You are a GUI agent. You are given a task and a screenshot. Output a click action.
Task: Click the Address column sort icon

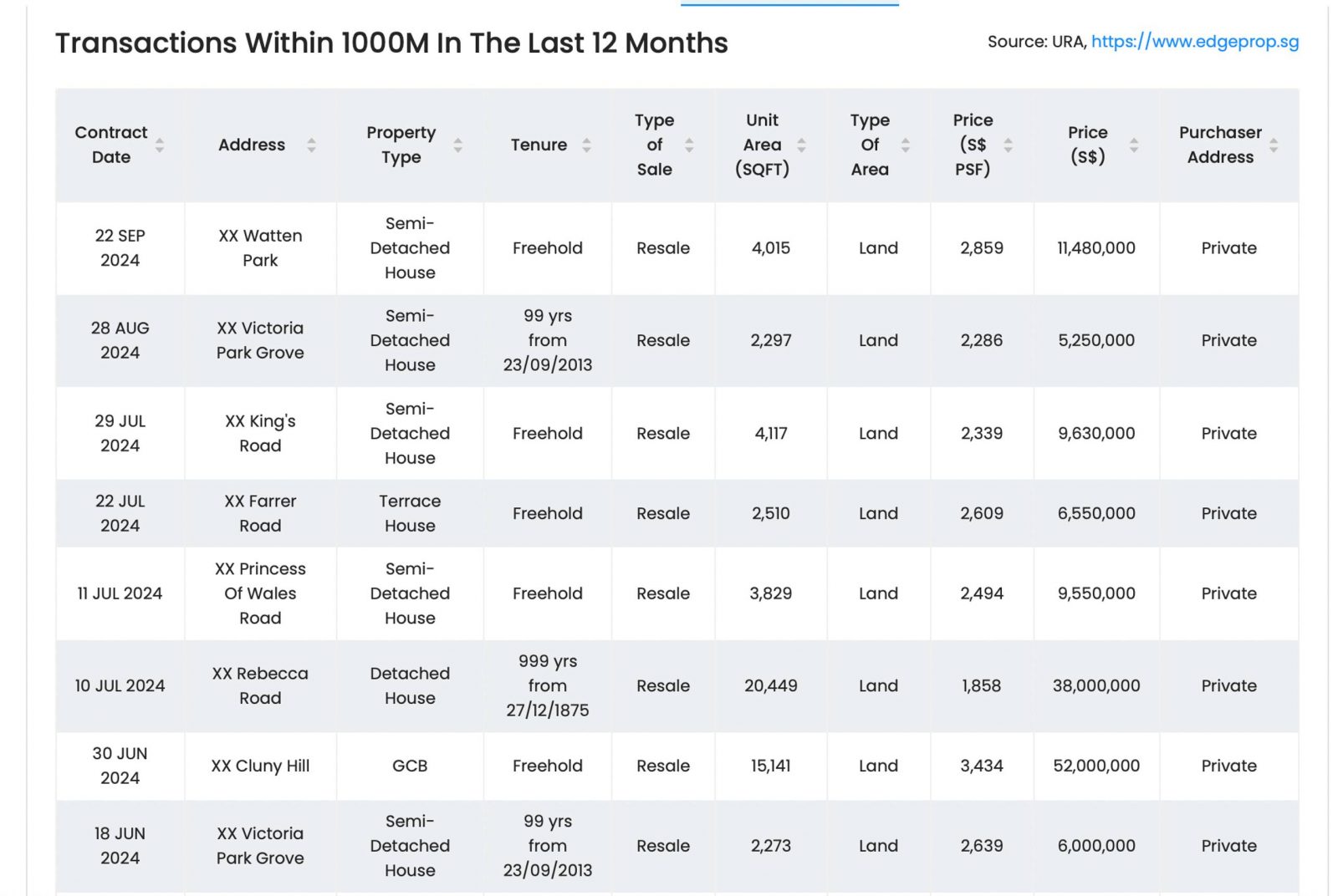311,145
